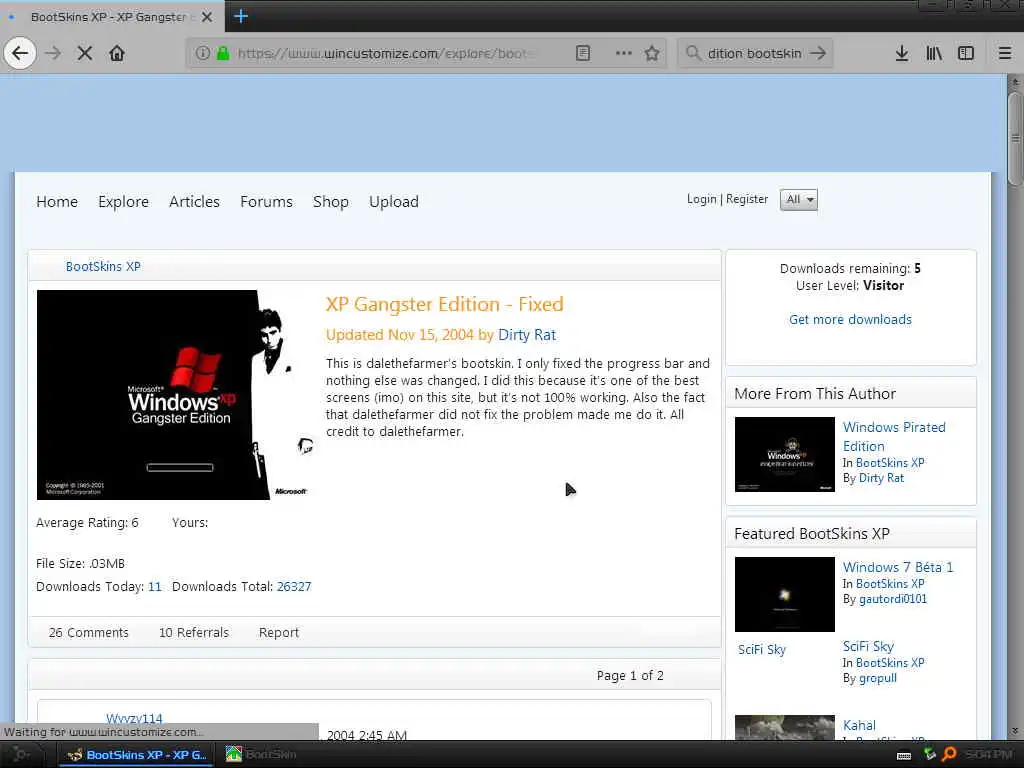Click the Login link
The height and width of the screenshot is (768, 1024).
click(701, 199)
